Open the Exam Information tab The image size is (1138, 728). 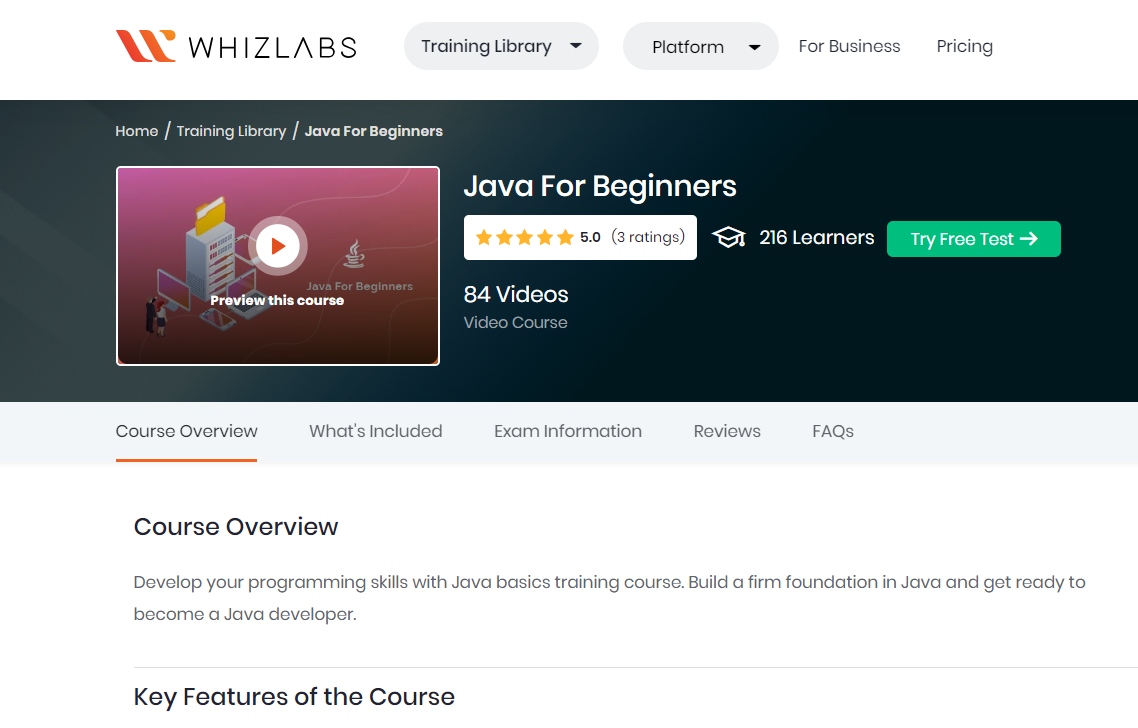click(568, 431)
